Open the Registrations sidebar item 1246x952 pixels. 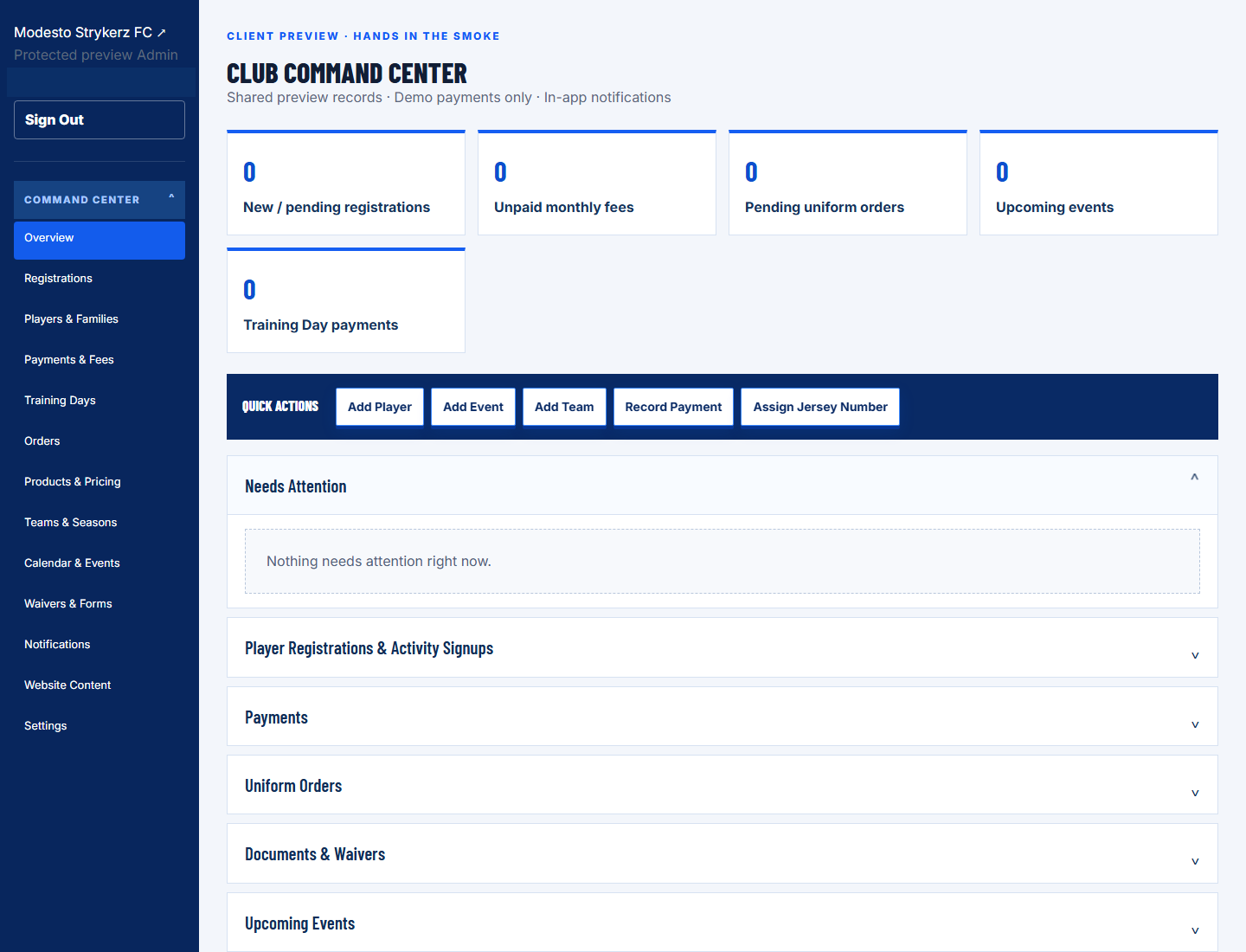coord(100,279)
